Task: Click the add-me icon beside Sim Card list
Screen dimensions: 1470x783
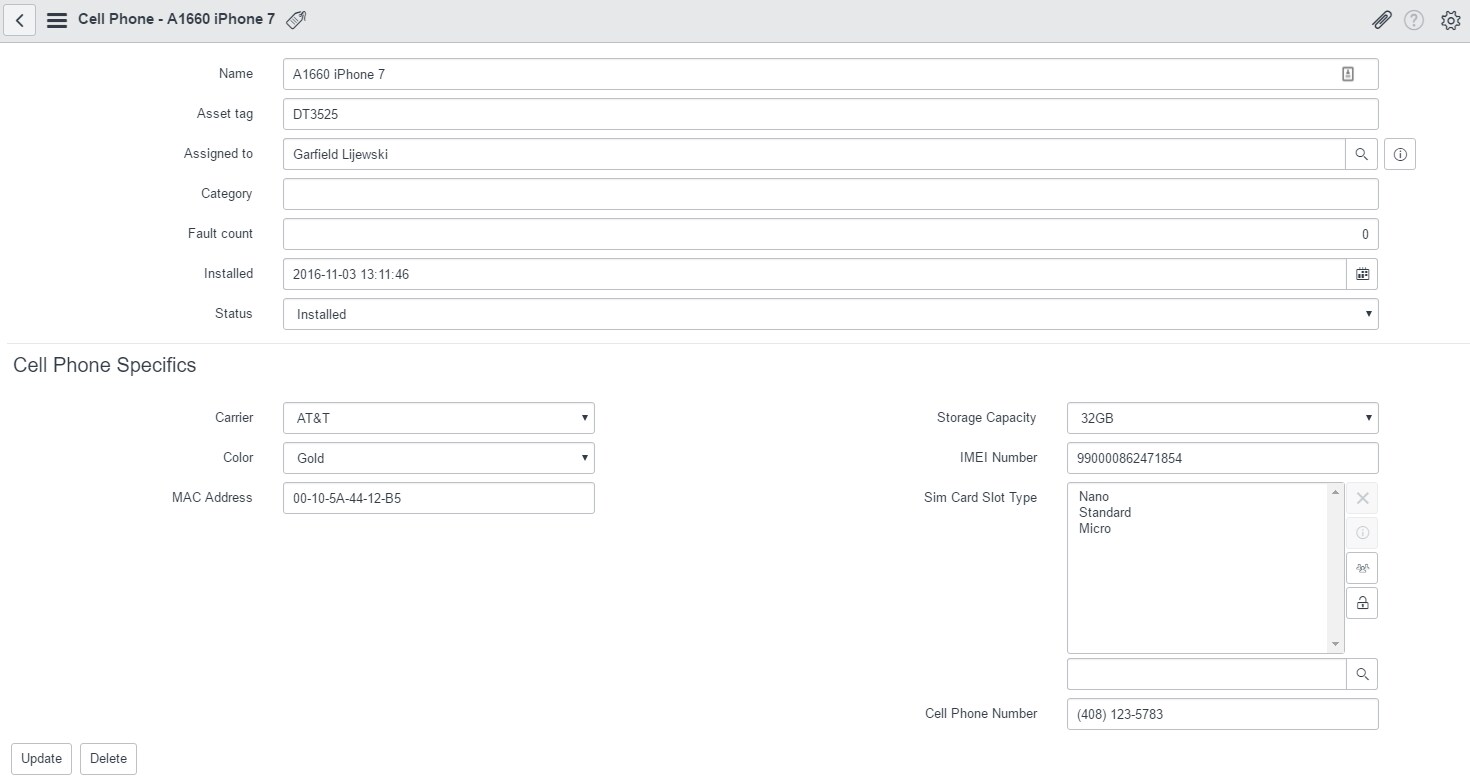Action: pyautogui.click(x=1362, y=568)
